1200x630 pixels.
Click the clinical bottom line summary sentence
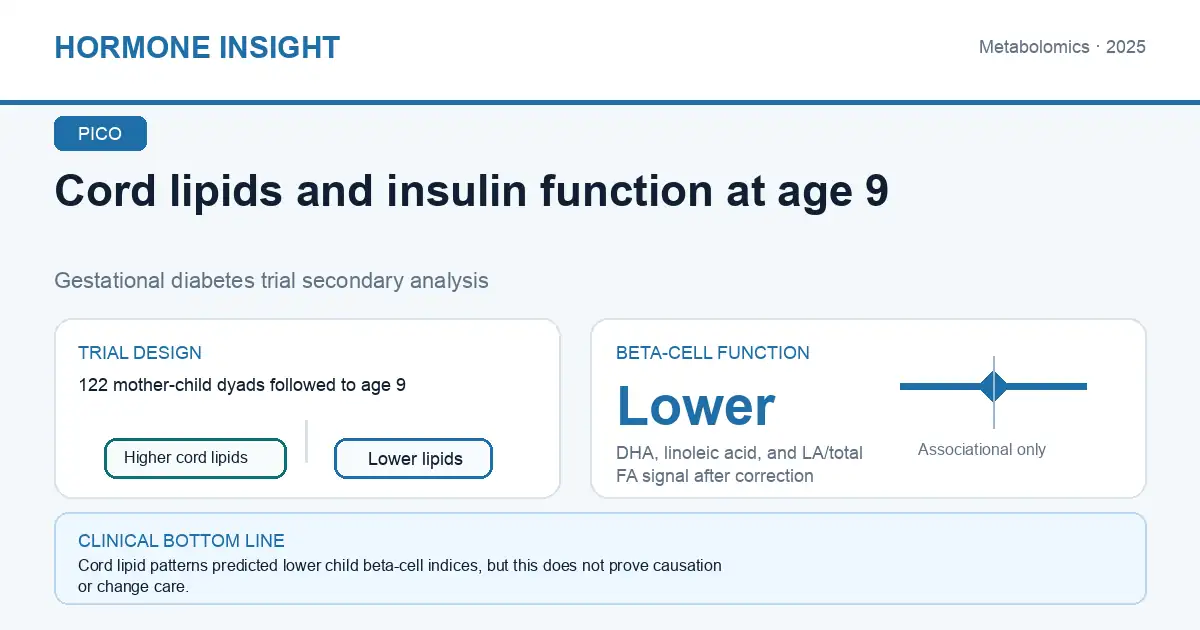tap(400, 576)
